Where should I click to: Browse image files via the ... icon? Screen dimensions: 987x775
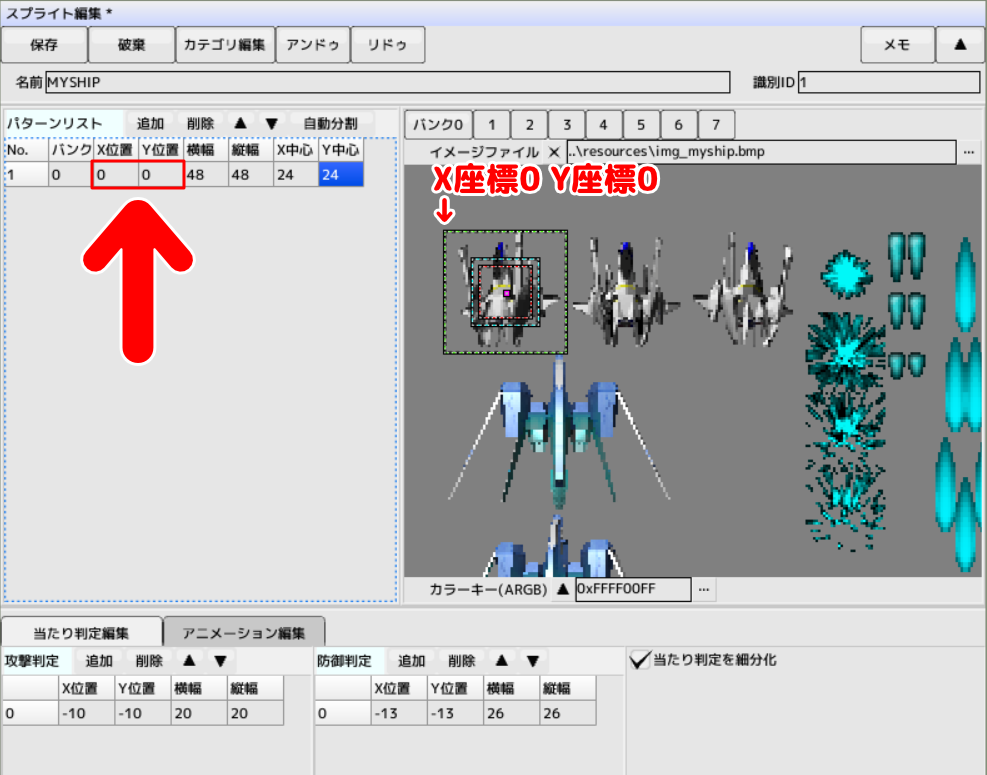968,152
